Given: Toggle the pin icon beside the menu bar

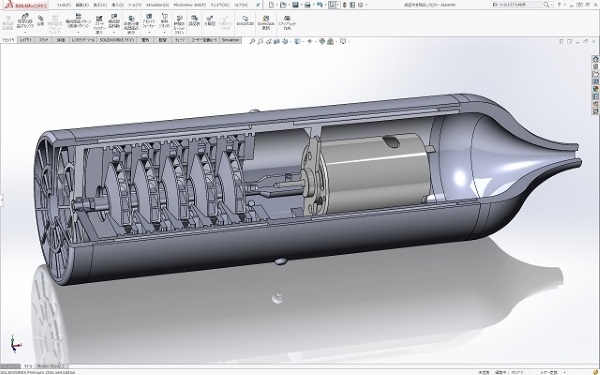Looking at the screenshot, I should pyautogui.click(x=258, y=5).
